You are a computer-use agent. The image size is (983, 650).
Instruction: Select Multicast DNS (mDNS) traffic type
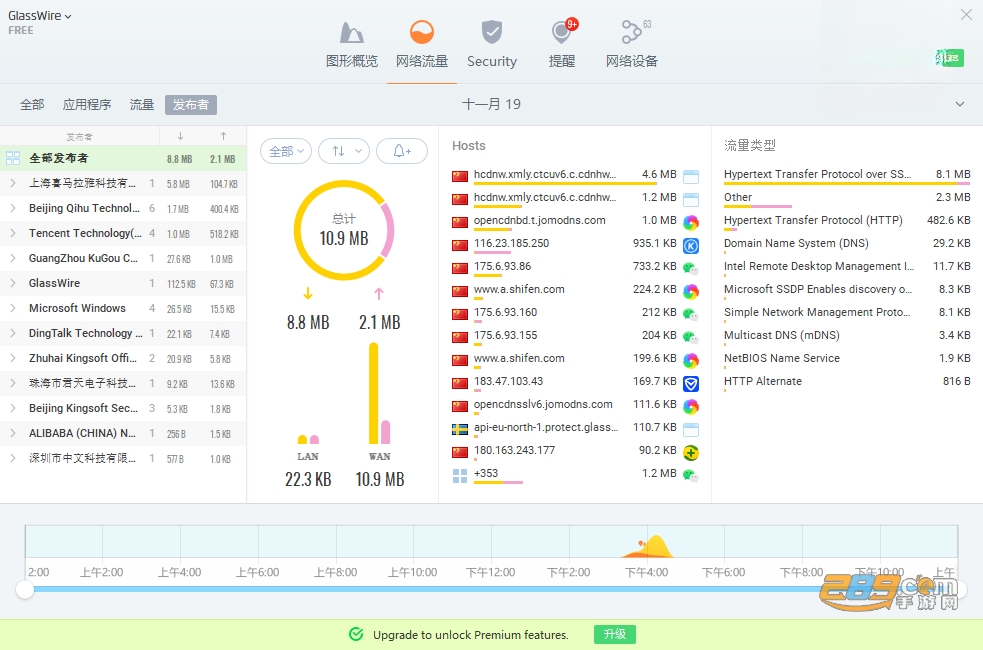(847, 337)
